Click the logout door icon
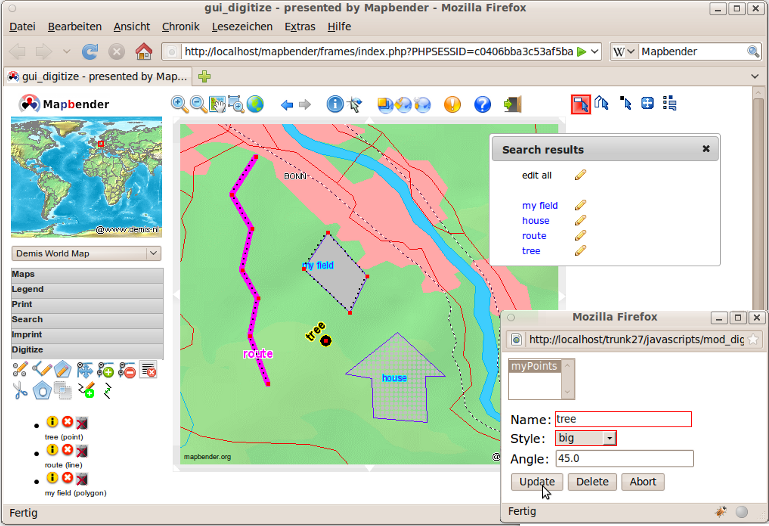Screen dimensions: 769x526 tap(513, 104)
